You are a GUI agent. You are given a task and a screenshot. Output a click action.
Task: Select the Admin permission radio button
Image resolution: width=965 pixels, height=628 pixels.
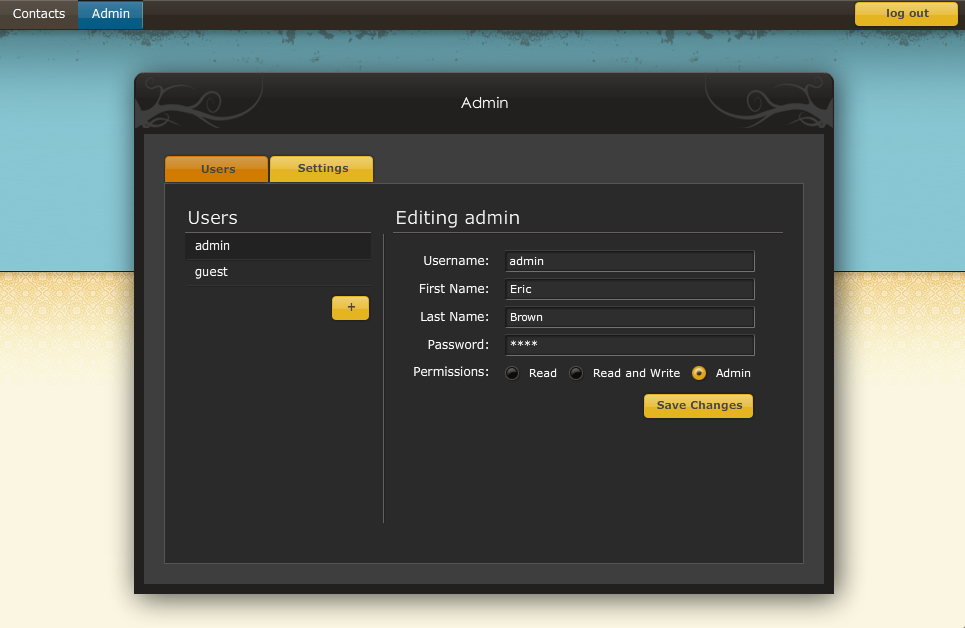click(699, 373)
